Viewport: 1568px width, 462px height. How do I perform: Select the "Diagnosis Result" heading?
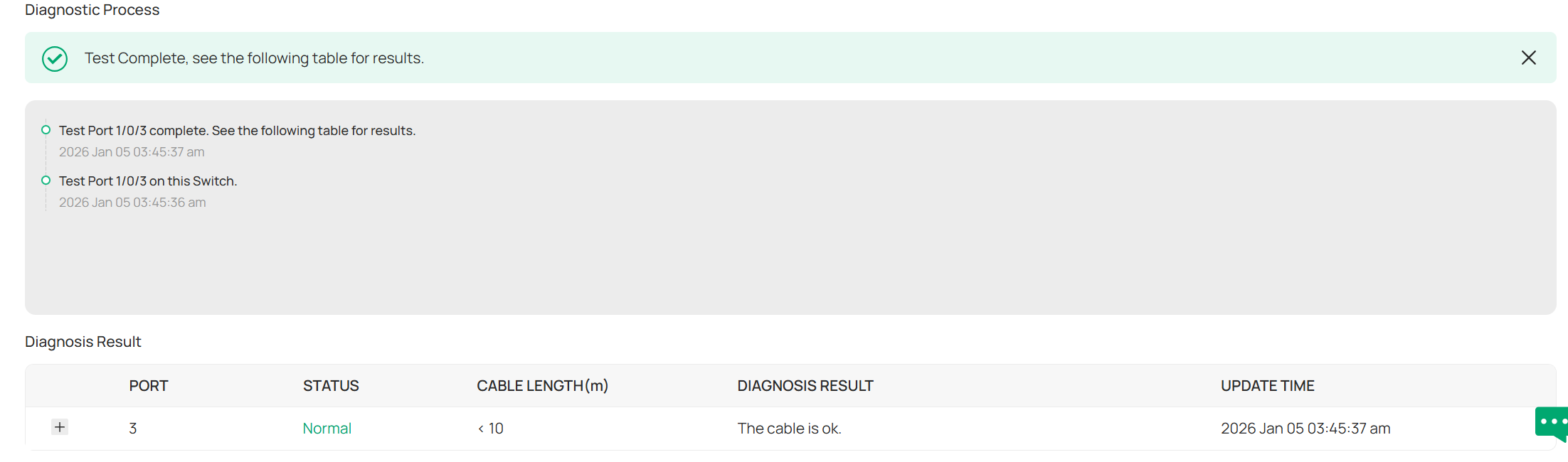[83, 341]
